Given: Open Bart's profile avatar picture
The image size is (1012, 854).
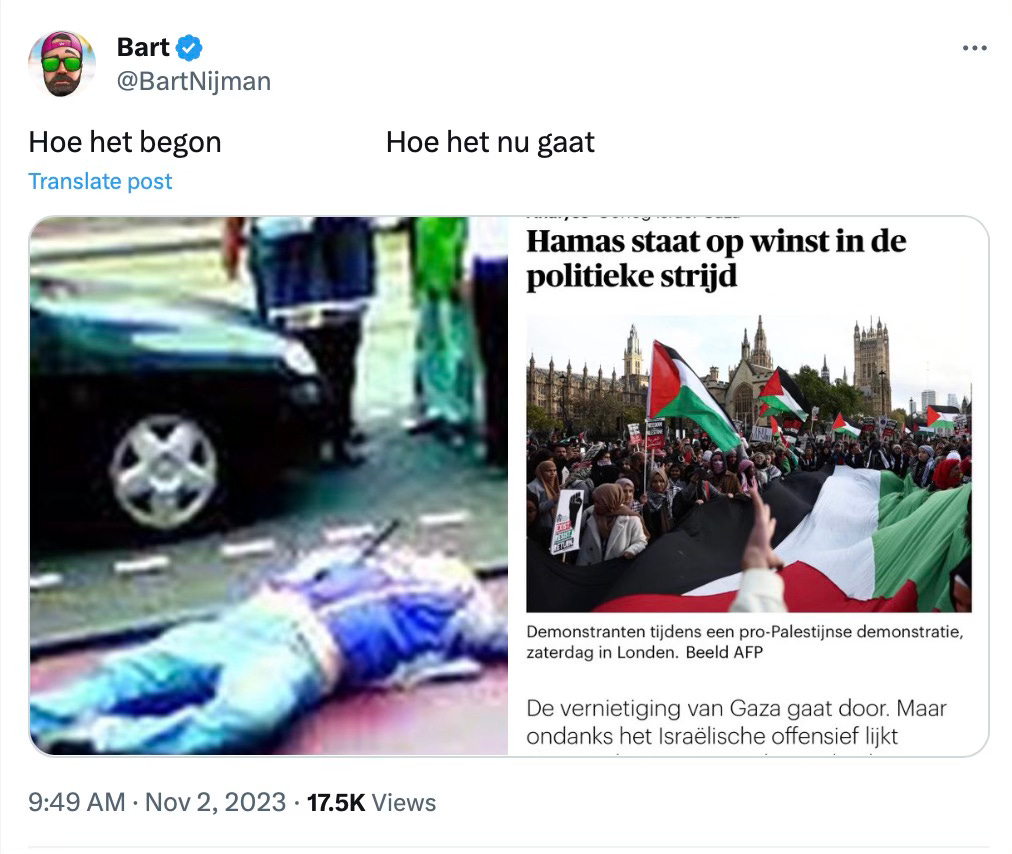Looking at the screenshot, I should click(x=62, y=64).
